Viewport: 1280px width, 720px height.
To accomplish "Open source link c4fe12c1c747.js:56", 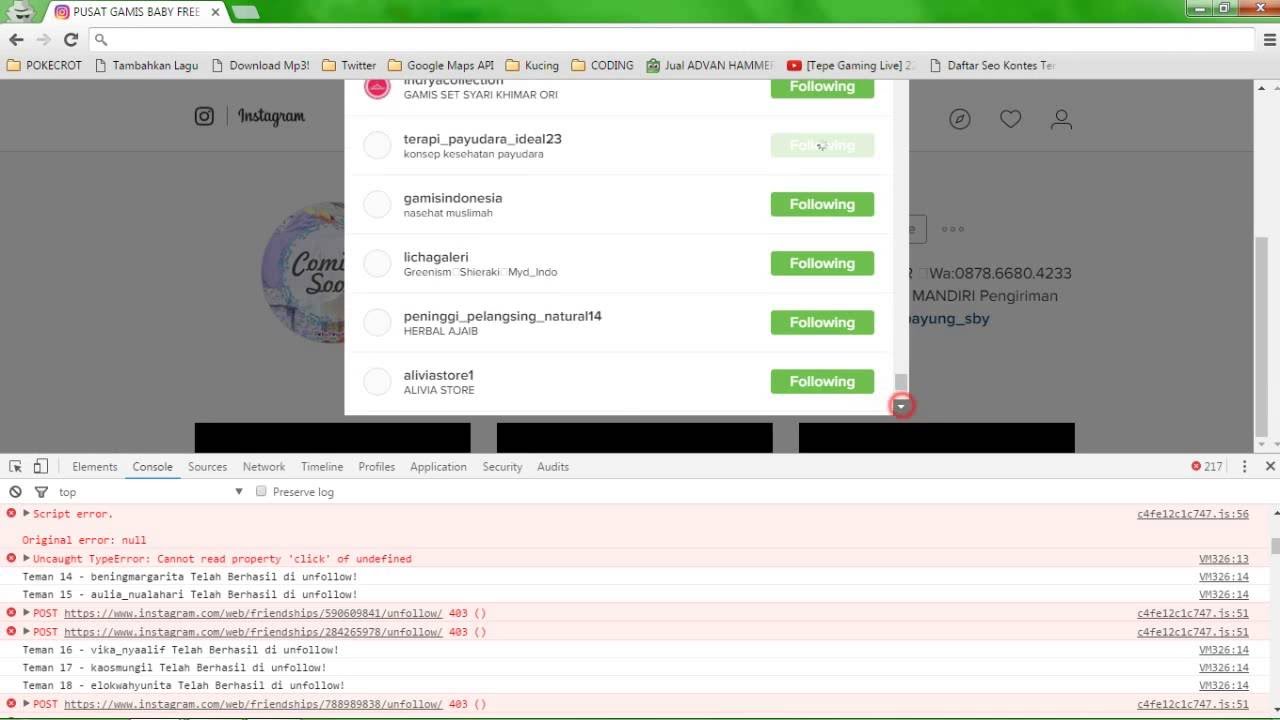I will pos(1193,514).
